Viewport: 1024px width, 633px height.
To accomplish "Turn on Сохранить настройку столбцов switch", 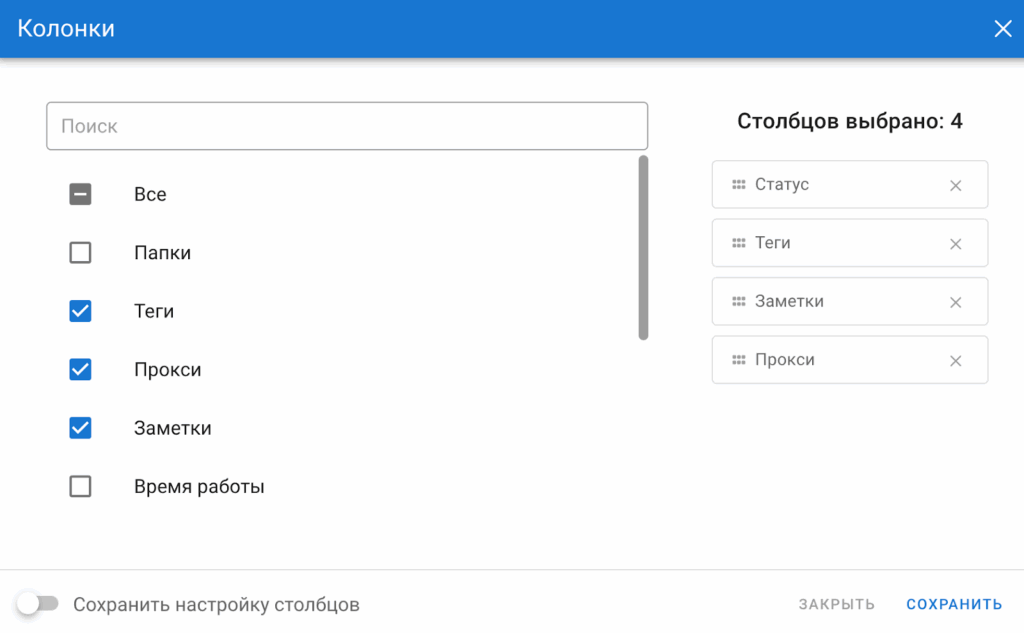I will click(x=38, y=604).
